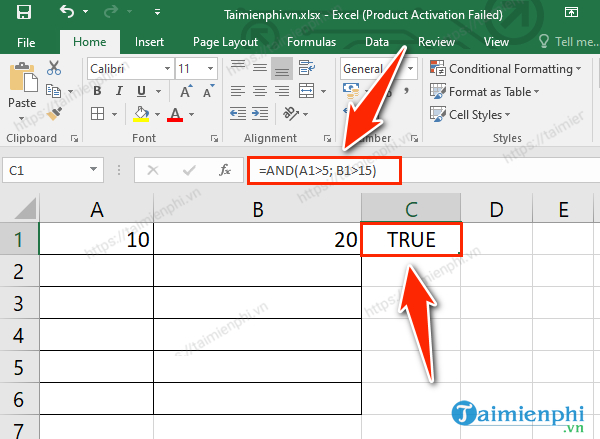Open the font size 11 dropdown

click(x=210, y=69)
